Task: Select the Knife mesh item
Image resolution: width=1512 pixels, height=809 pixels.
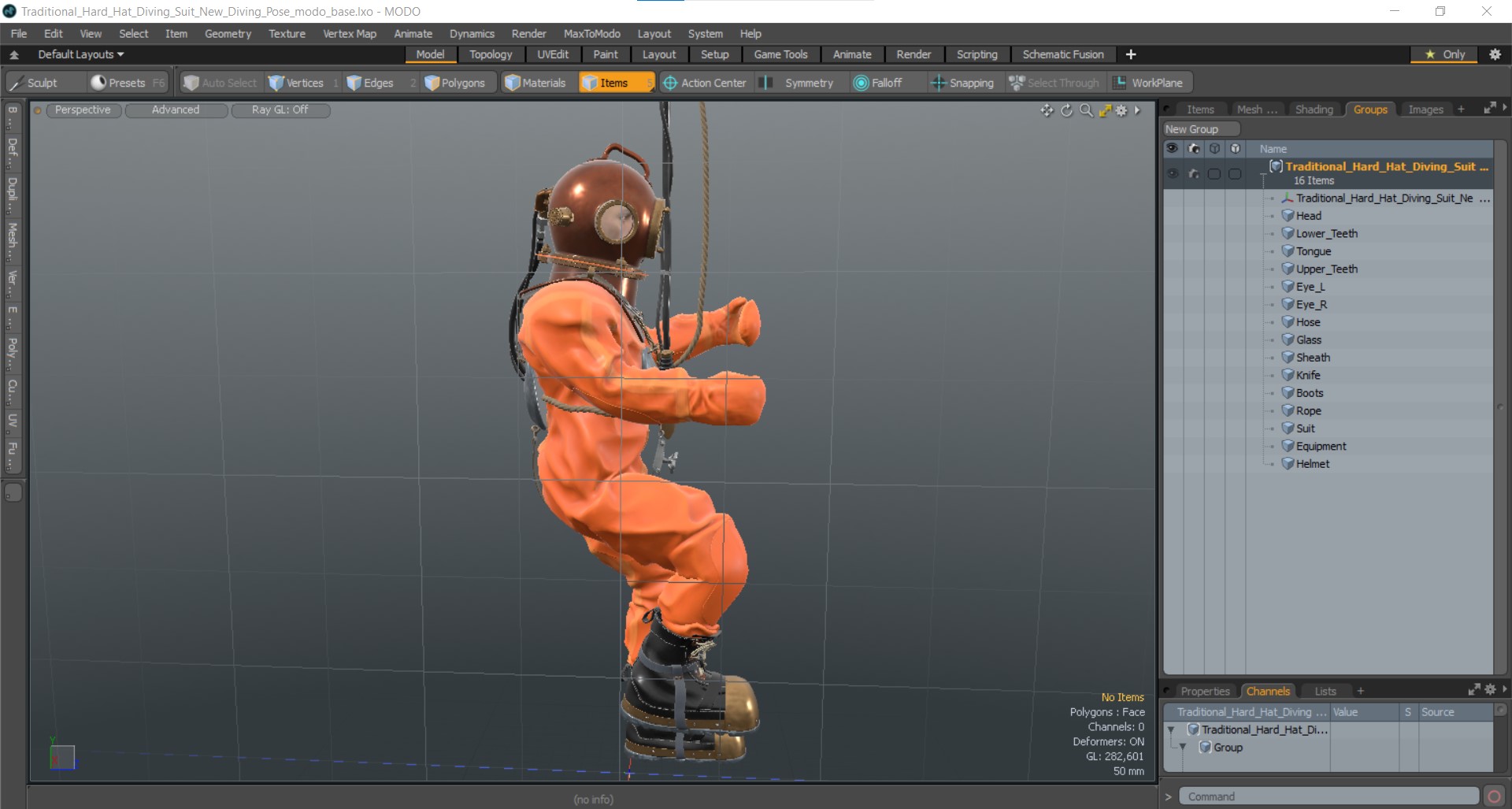Action: tap(1308, 376)
